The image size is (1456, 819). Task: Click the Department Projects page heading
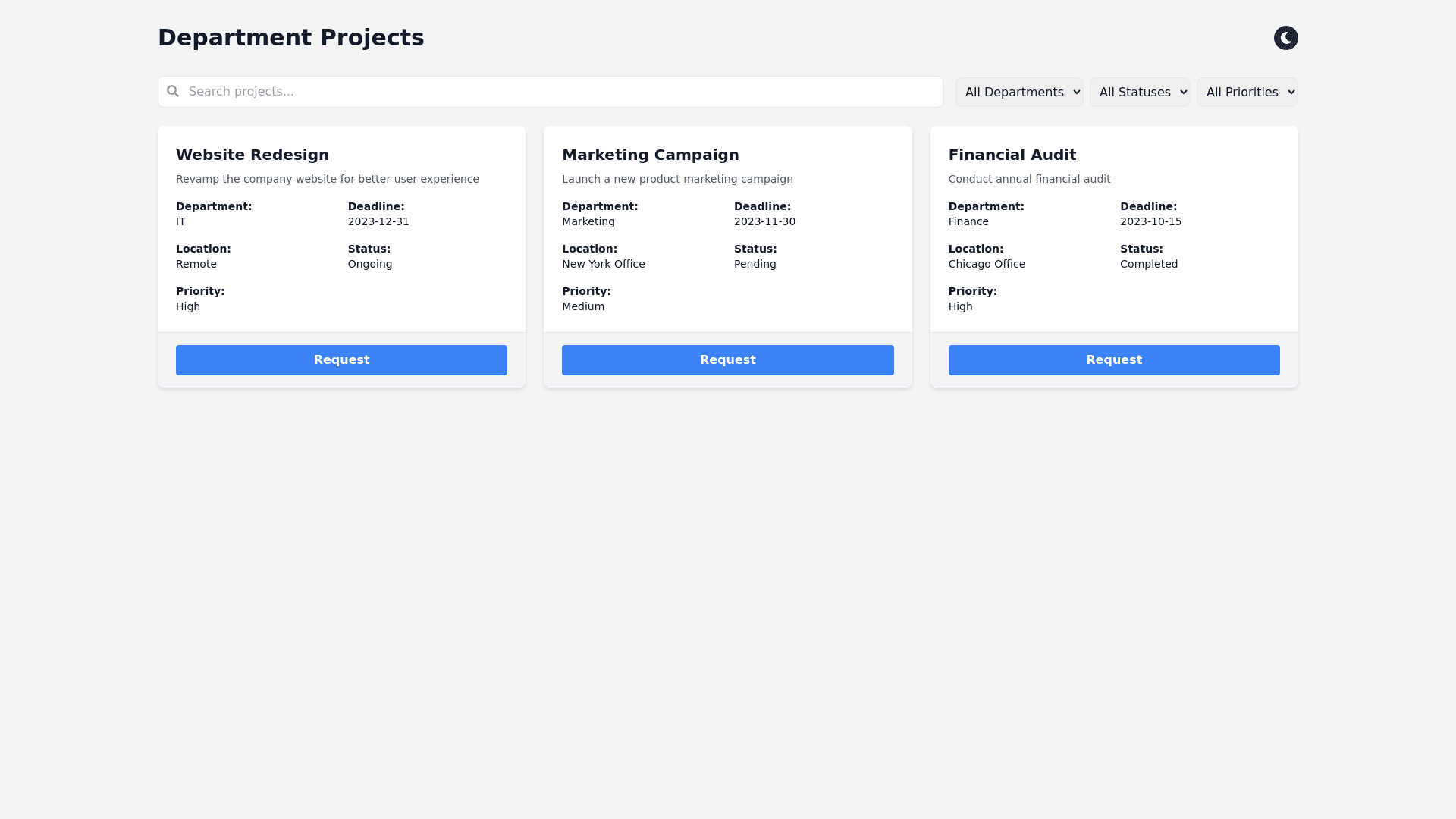coord(290,38)
